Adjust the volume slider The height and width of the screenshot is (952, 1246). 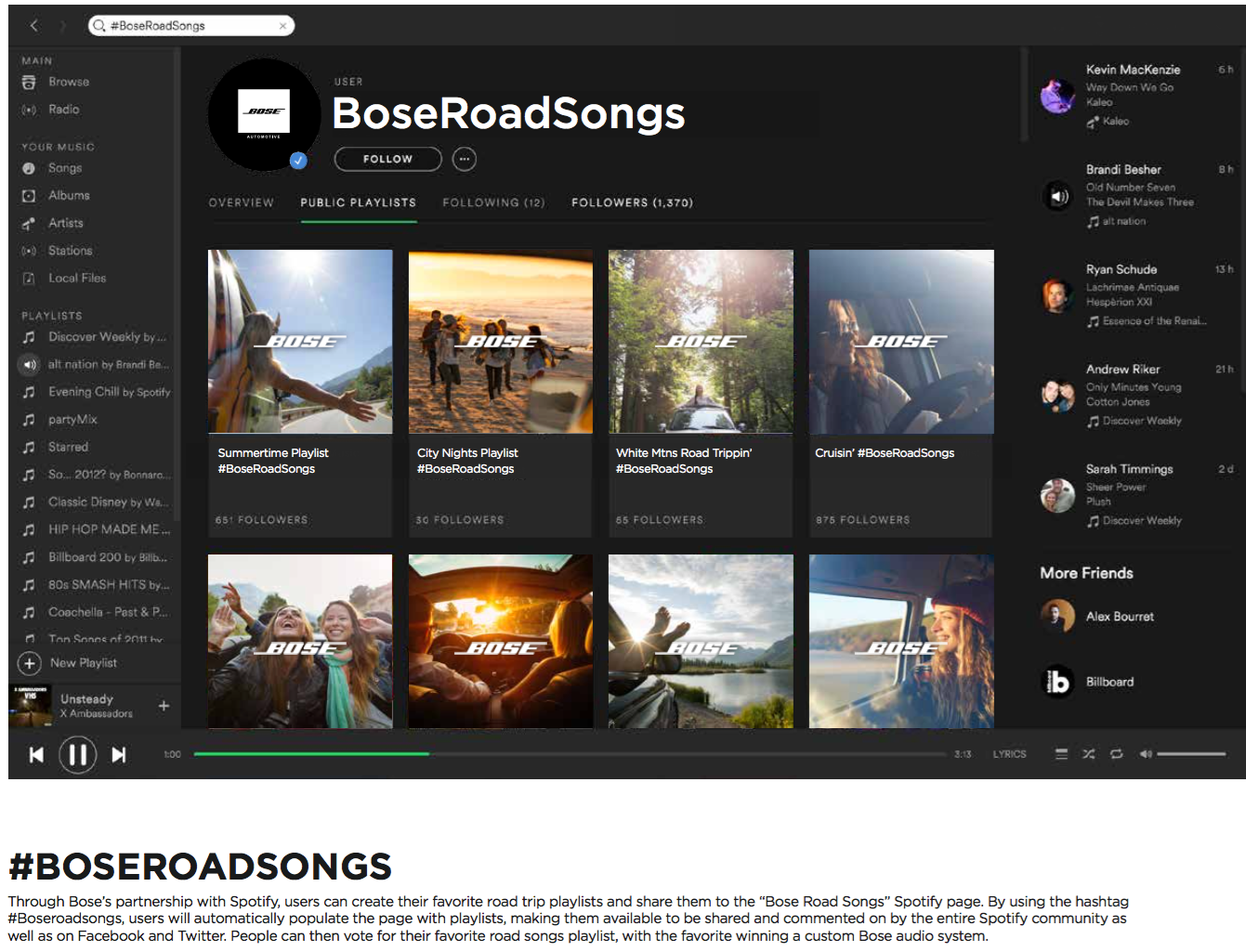(x=1191, y=754)
